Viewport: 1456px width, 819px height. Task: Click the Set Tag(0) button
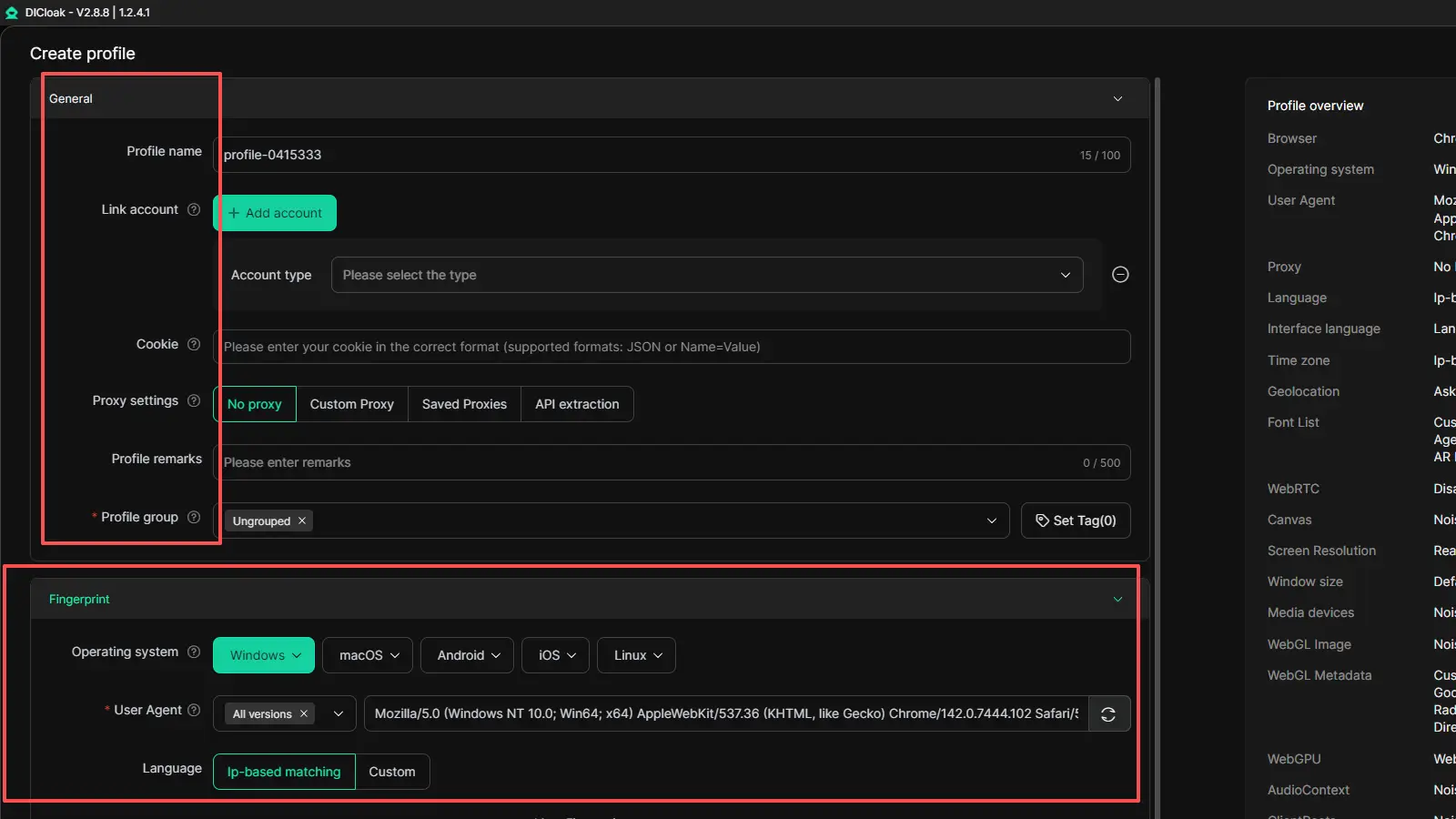point(1076,521)
